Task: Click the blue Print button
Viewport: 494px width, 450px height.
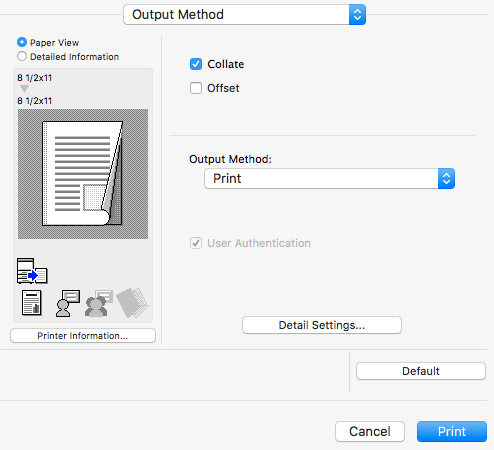Action: point(452,431)
